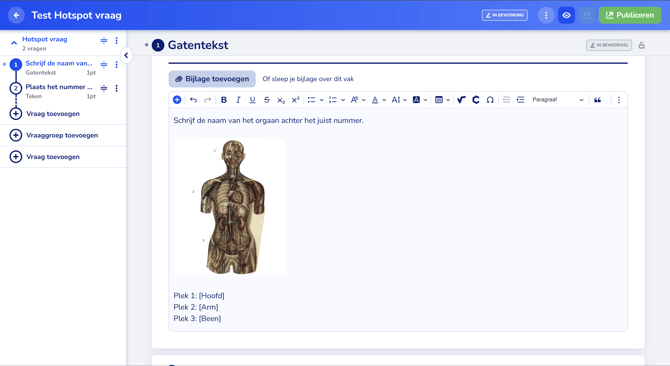Open three-dots menu for Hotspot vraag group
The image size is (670, 366).
coord(116,41)
